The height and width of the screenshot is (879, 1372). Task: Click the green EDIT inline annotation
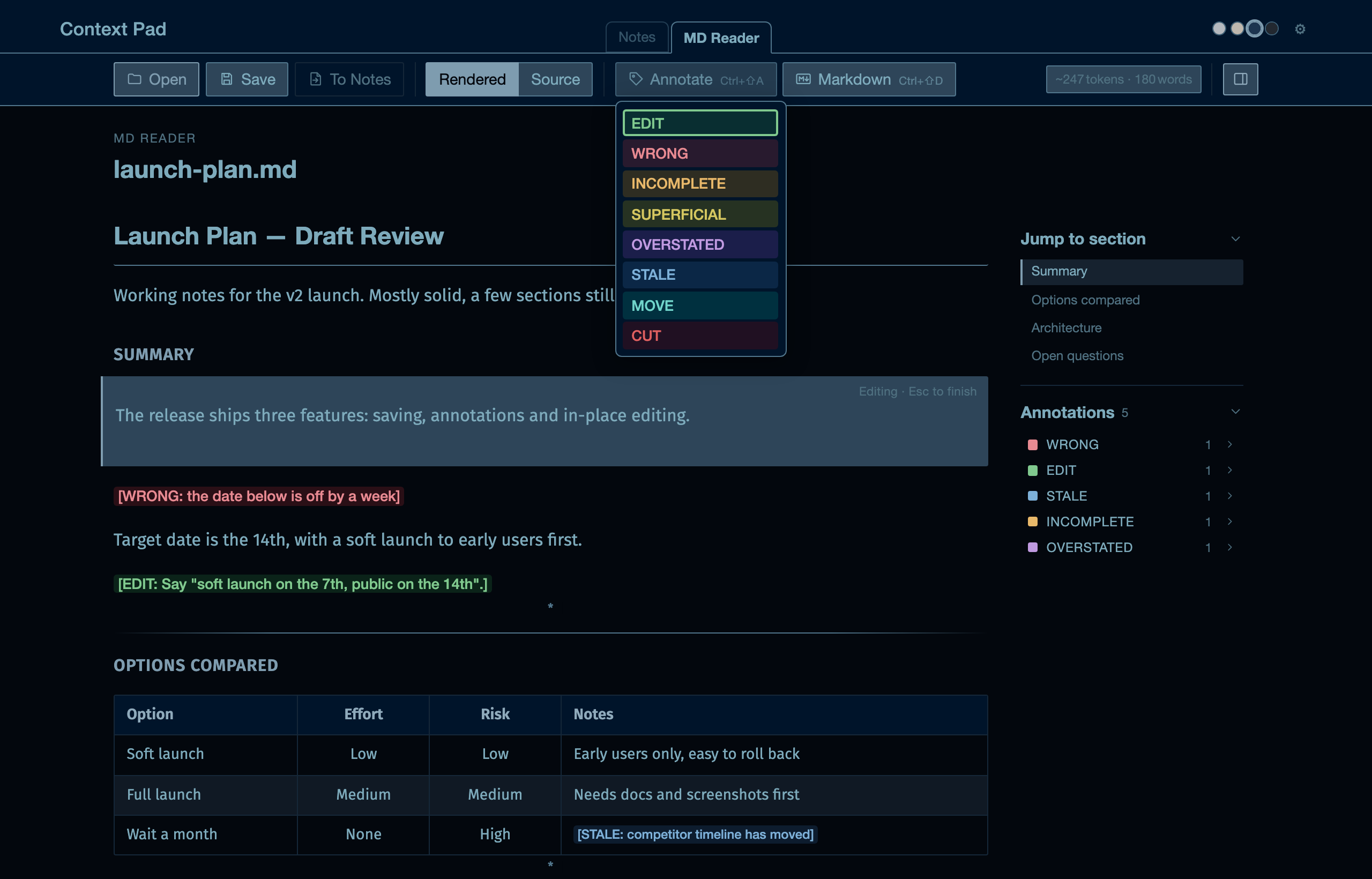(302, 584)
